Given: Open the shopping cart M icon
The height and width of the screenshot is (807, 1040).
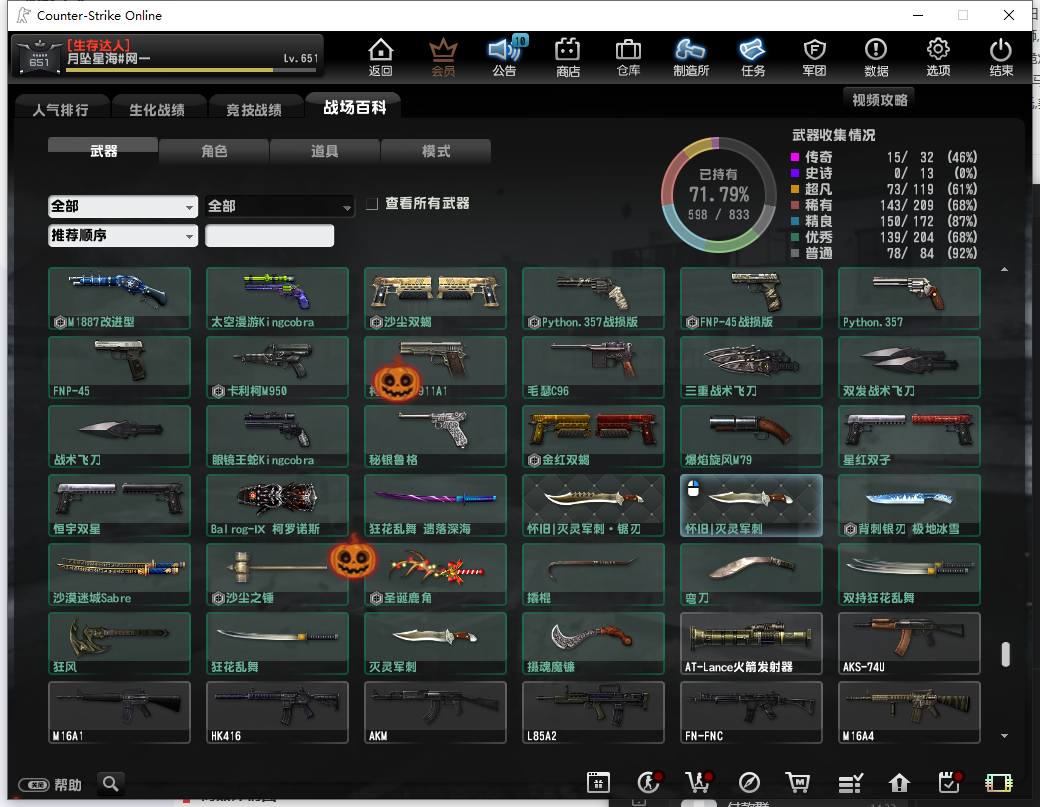Looking at the screenshot, I should (797, 782).
